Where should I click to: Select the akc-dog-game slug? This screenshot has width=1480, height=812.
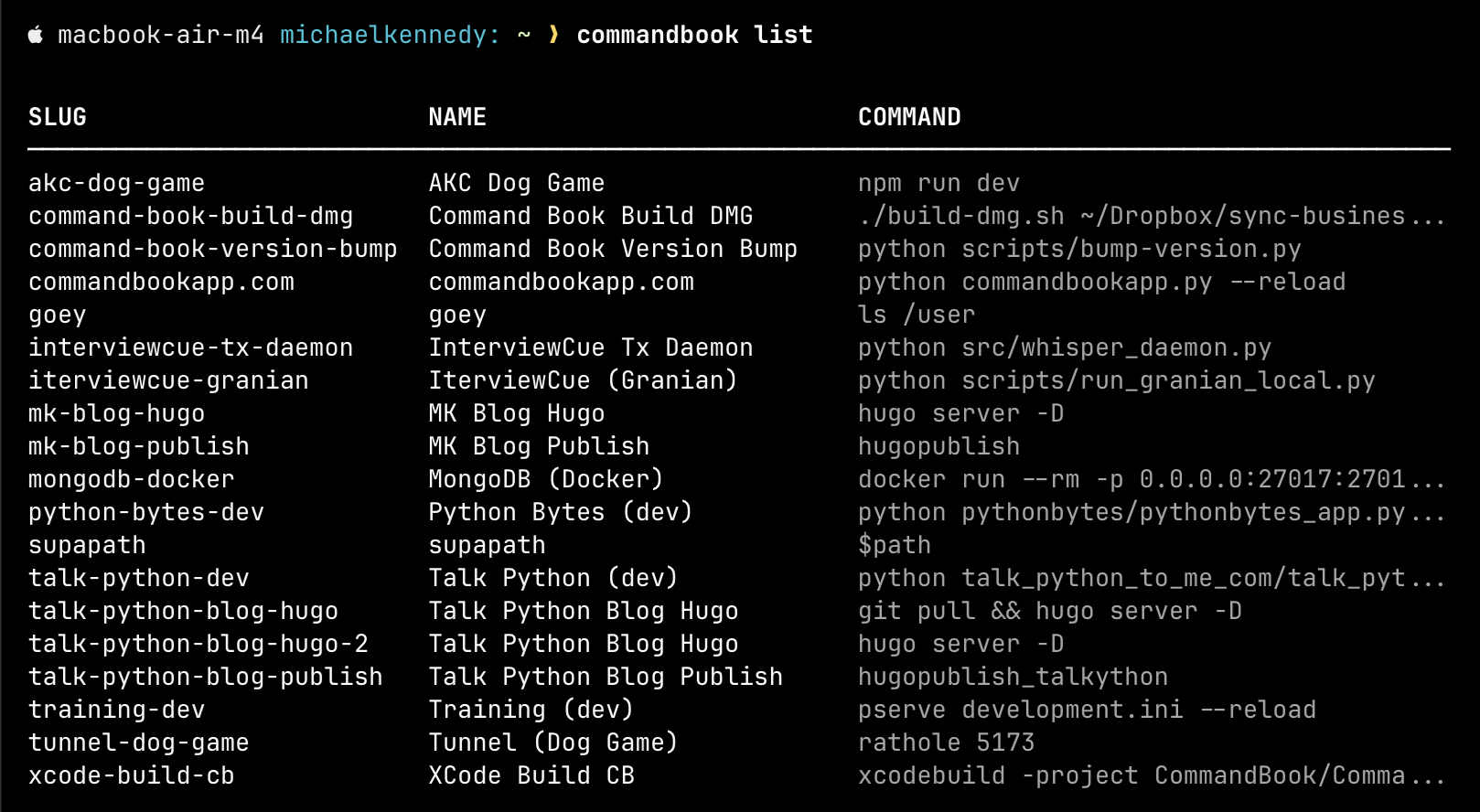click(x=116, y=183)
